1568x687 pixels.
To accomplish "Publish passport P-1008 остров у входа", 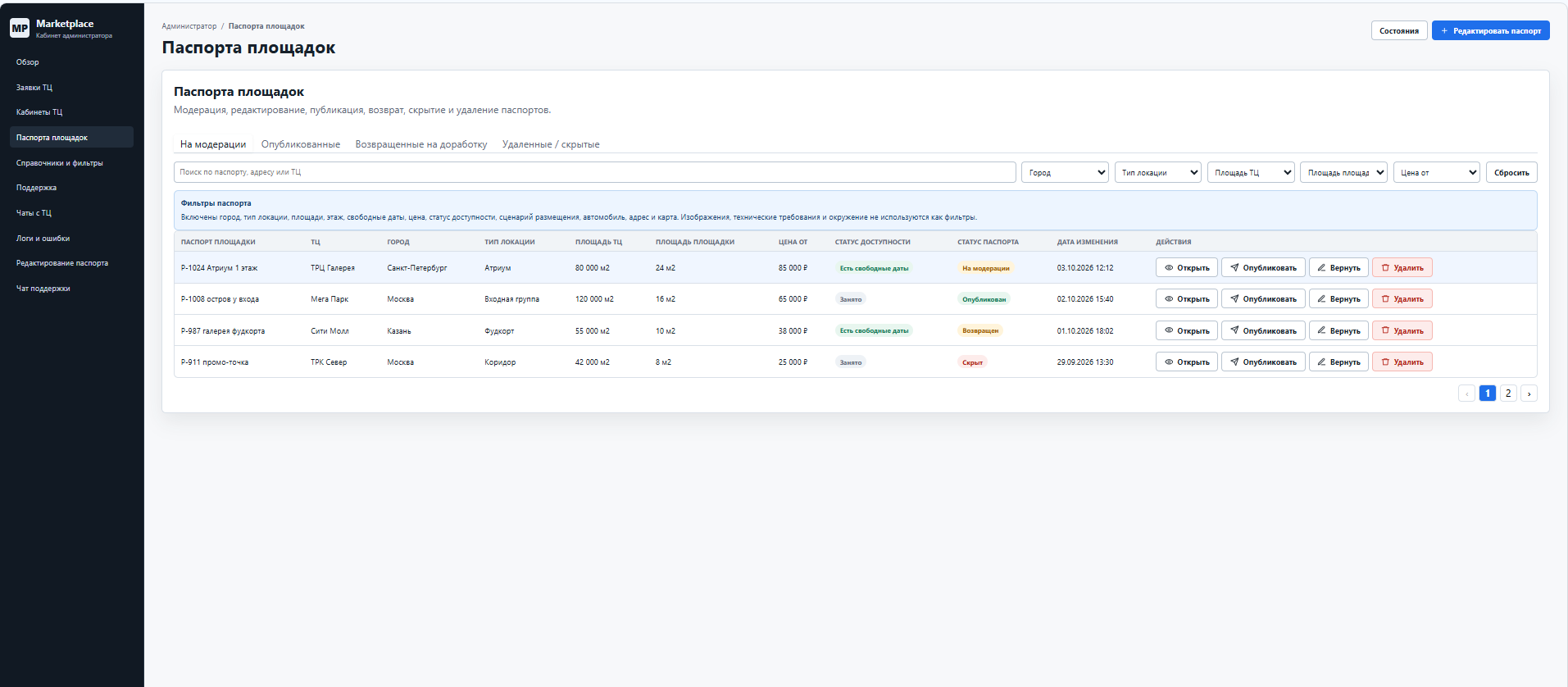I will 1263,298.
